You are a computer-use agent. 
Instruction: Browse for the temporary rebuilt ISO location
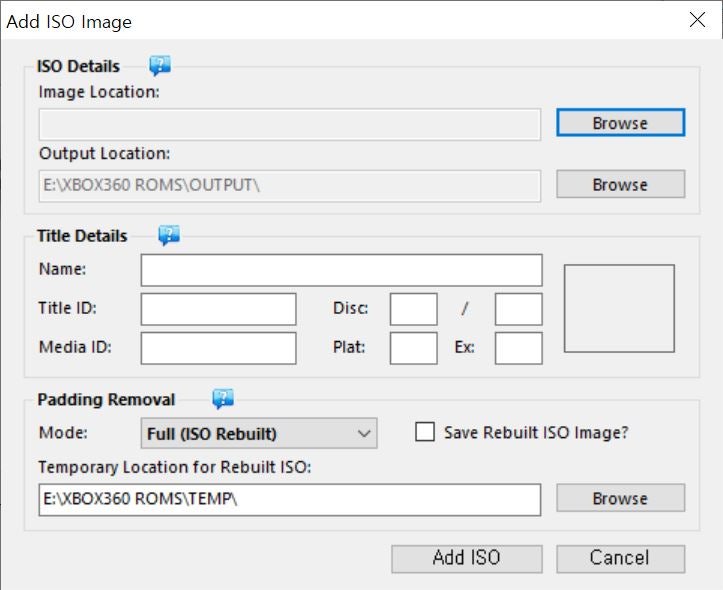click(621, 498)
